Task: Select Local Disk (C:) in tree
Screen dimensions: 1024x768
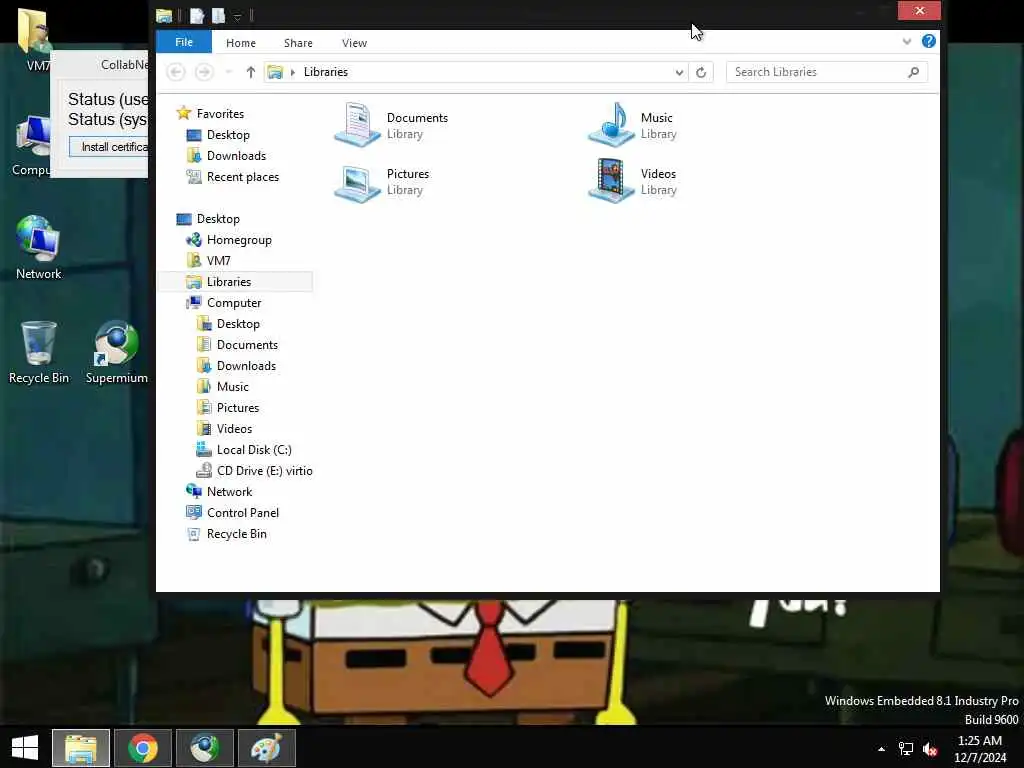Action: [x=254, y=450]
